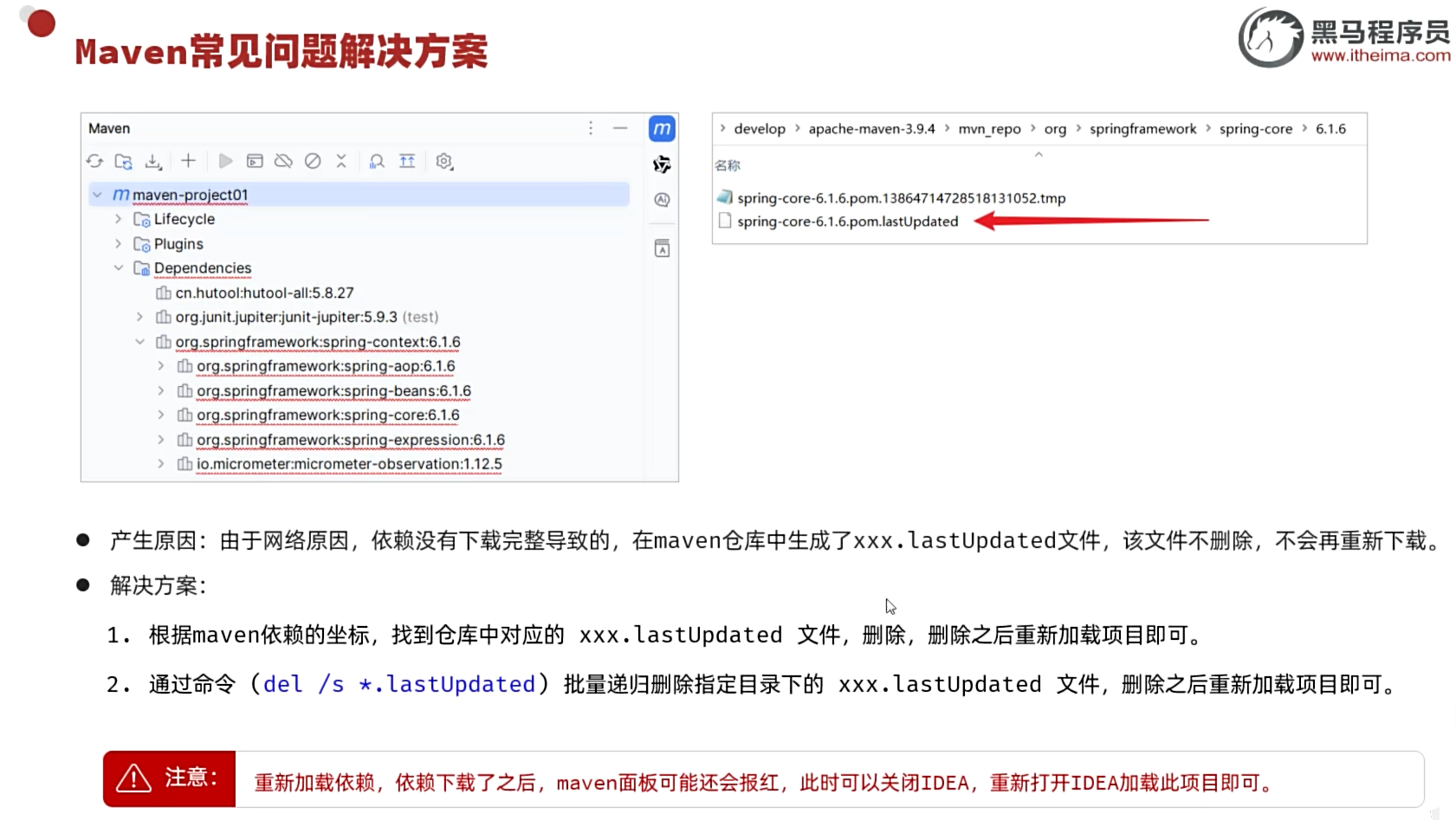Click Add Maven Projects plus button
Image resolution: width=1456 pixels, height=820 pixels.
click(x=188, y=161)
